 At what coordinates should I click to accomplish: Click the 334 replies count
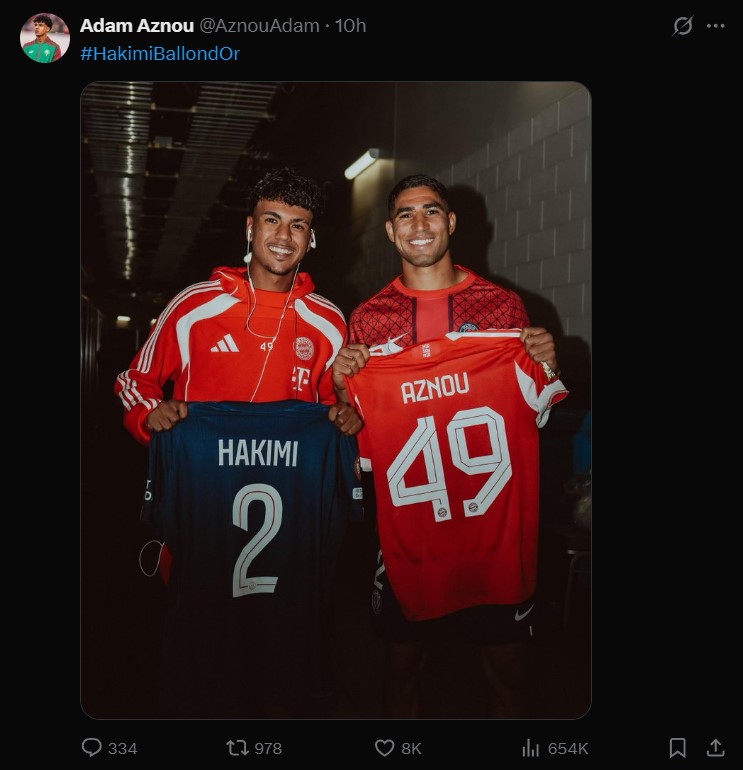[122, 748]
